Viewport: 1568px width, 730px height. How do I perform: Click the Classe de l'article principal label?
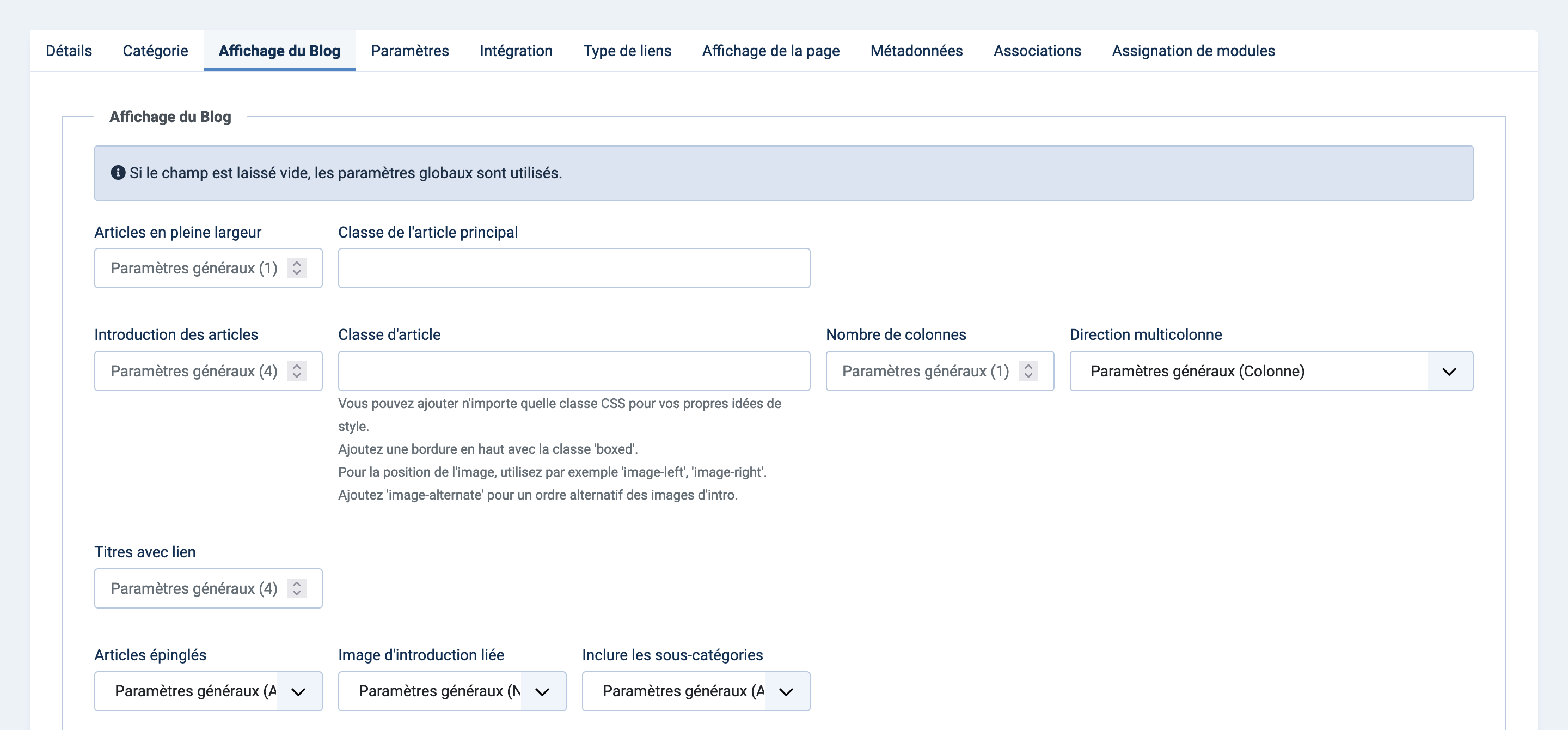(x=428, y=232)
